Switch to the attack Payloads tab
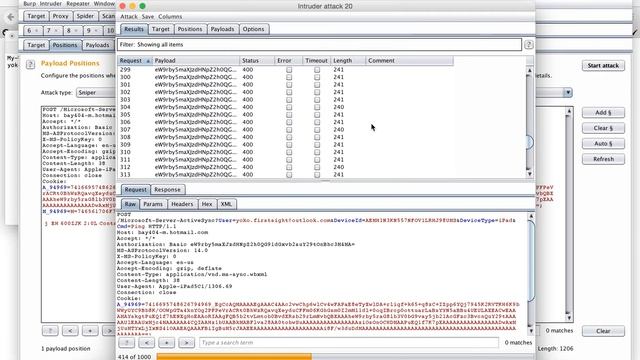Screen dimensions: 640x360 (x=222, y=29)
